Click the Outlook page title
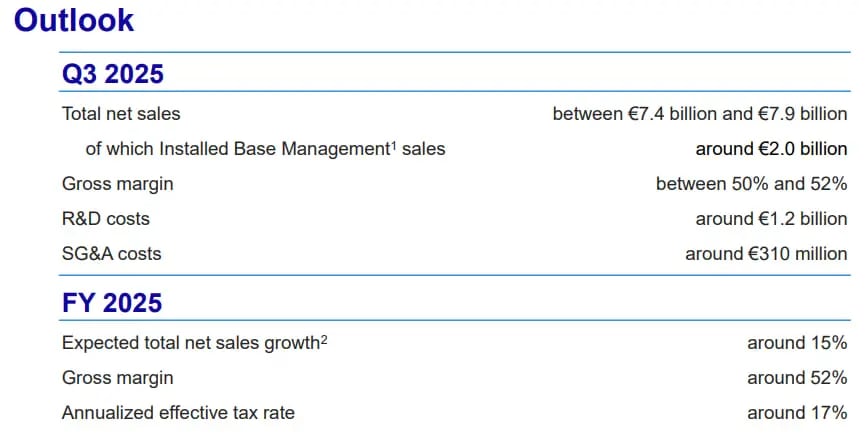This screenshot has width=868, height=437. 74,20
